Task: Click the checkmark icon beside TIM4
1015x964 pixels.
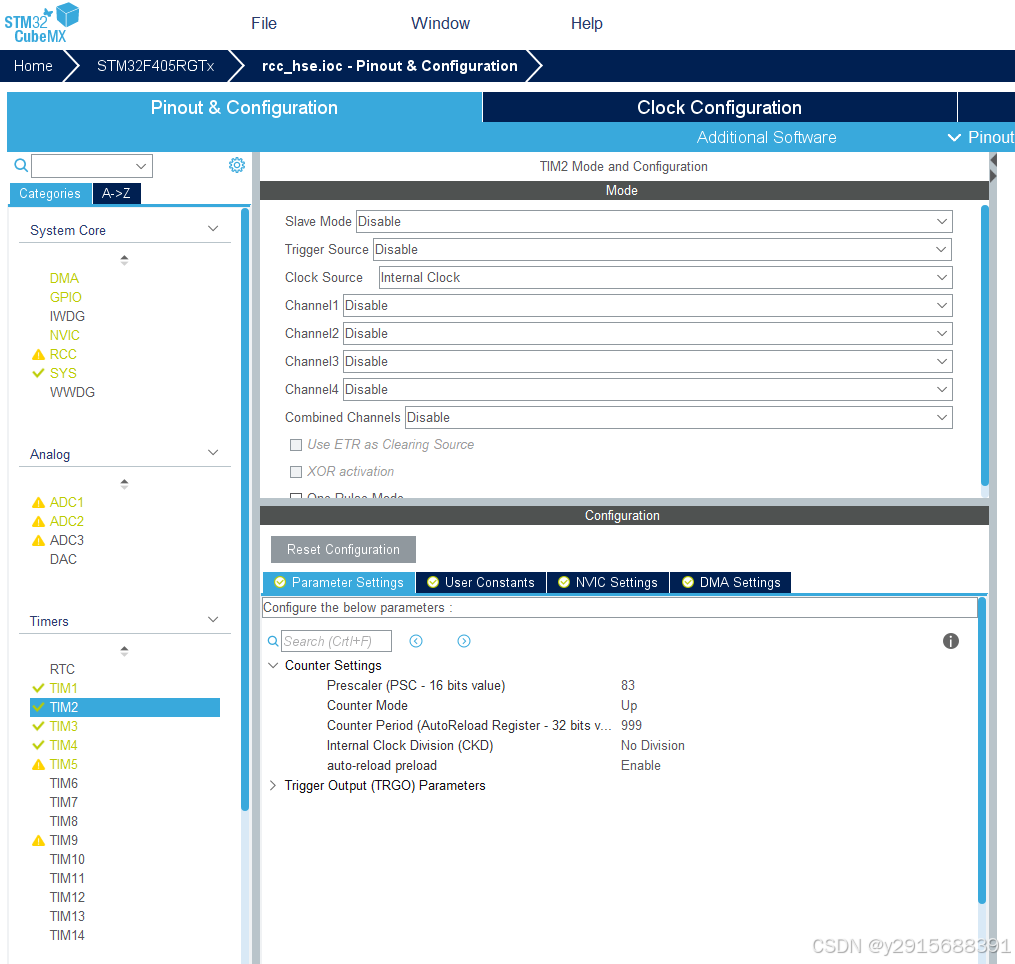Action: 38,745
